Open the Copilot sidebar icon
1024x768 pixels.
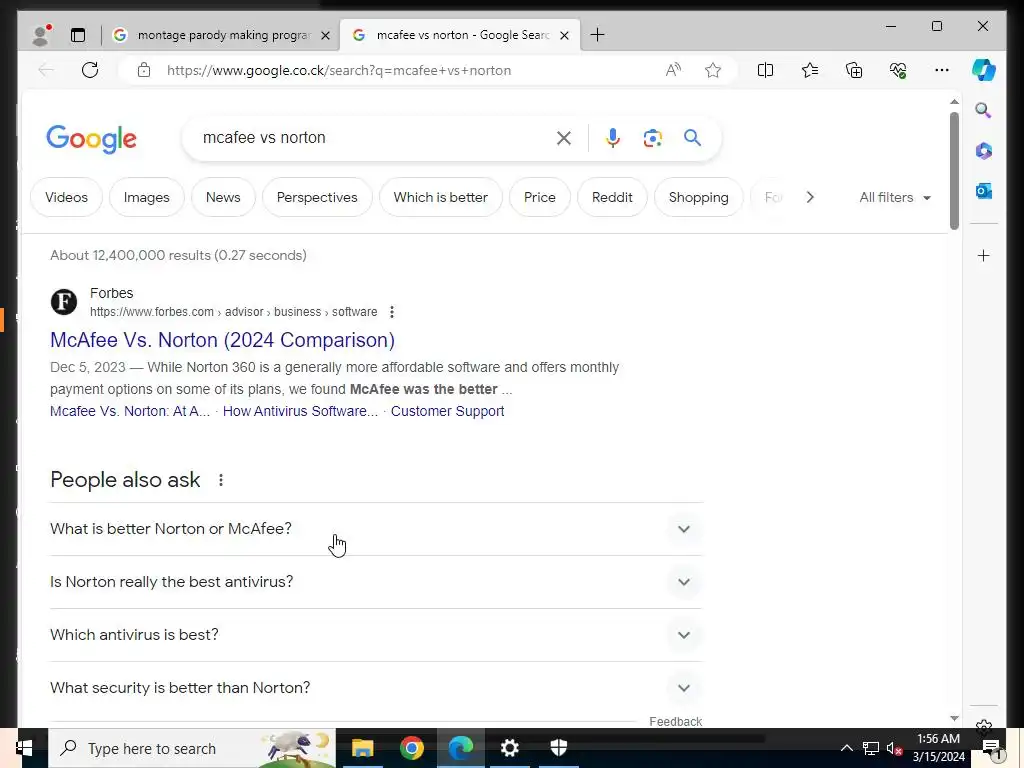[984, 70]
